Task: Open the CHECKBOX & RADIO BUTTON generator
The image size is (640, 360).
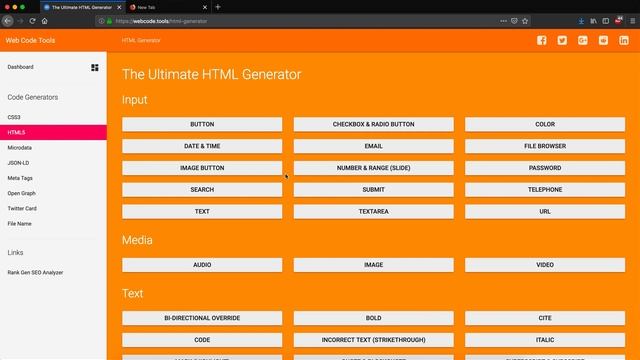Action: click(373, 124)
